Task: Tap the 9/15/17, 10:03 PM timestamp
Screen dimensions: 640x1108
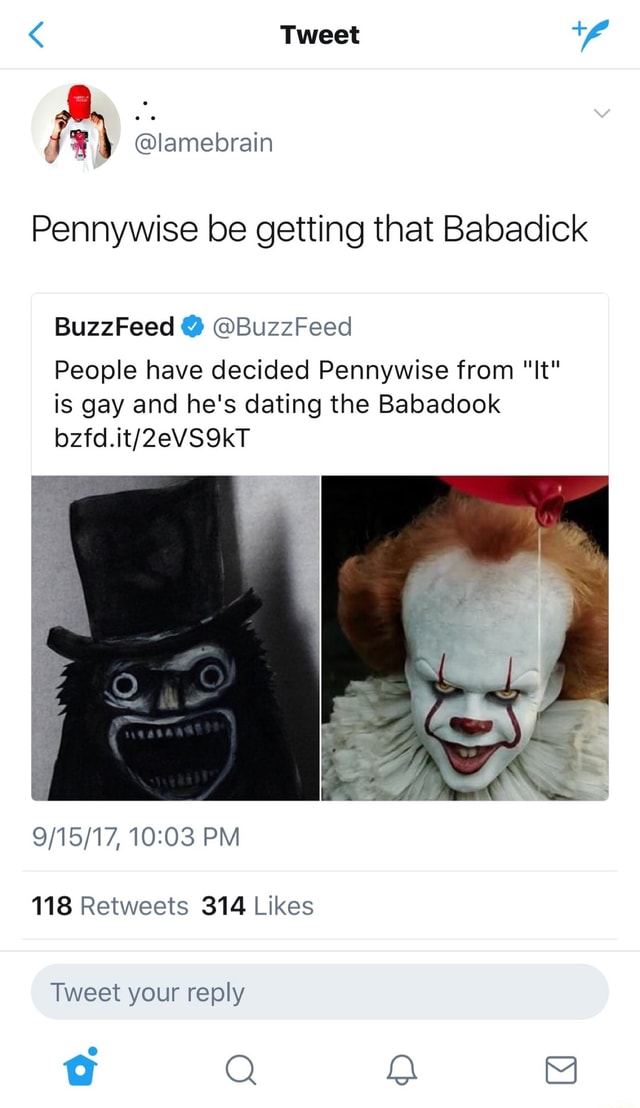Action: (x=135, y=835)
